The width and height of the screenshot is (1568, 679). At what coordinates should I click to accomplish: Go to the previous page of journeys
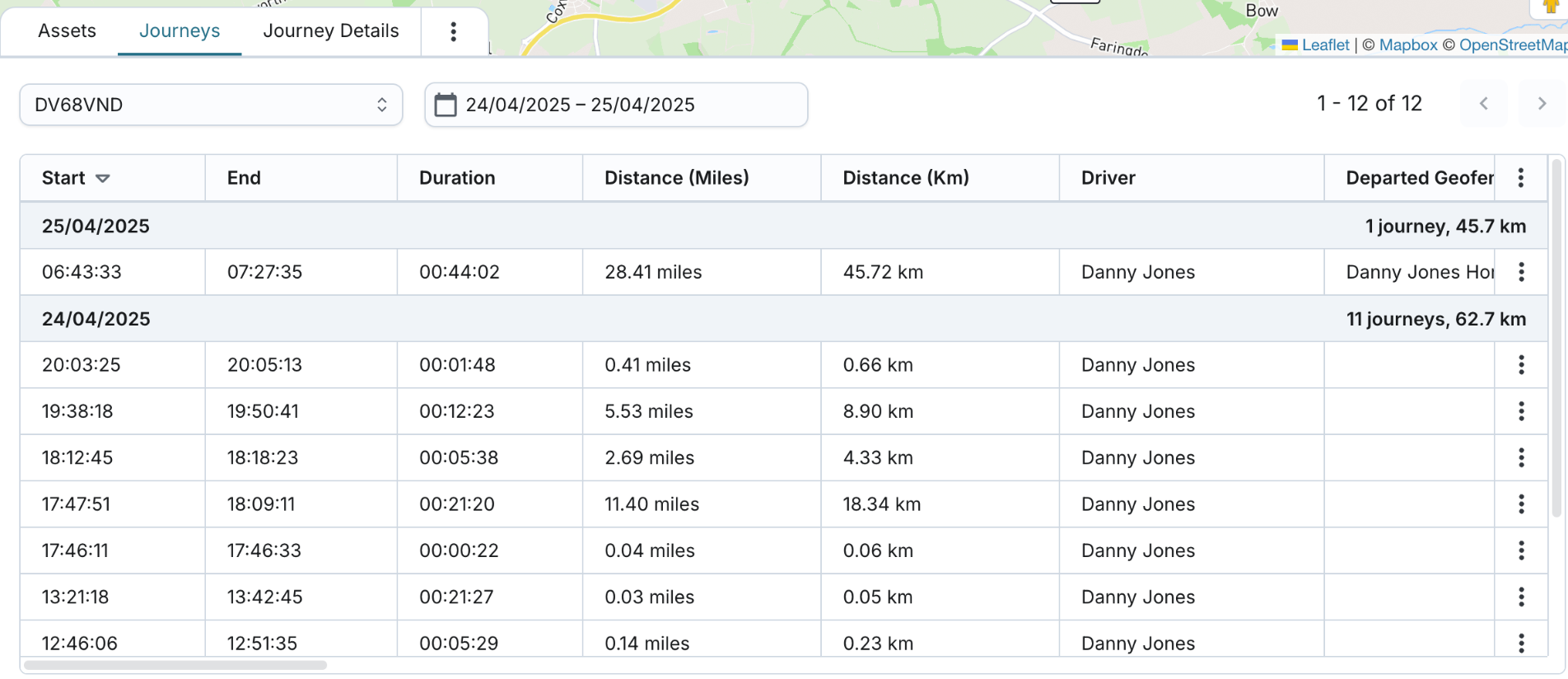click(1484, 104)
